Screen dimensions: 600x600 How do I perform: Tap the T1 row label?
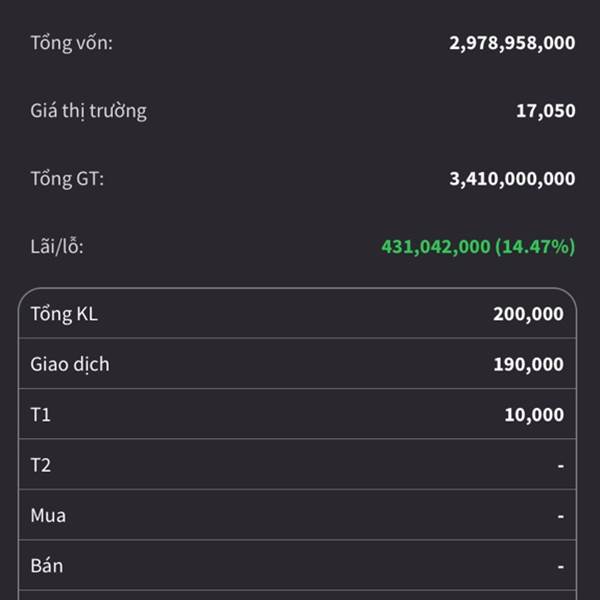(x=41, y=414)
